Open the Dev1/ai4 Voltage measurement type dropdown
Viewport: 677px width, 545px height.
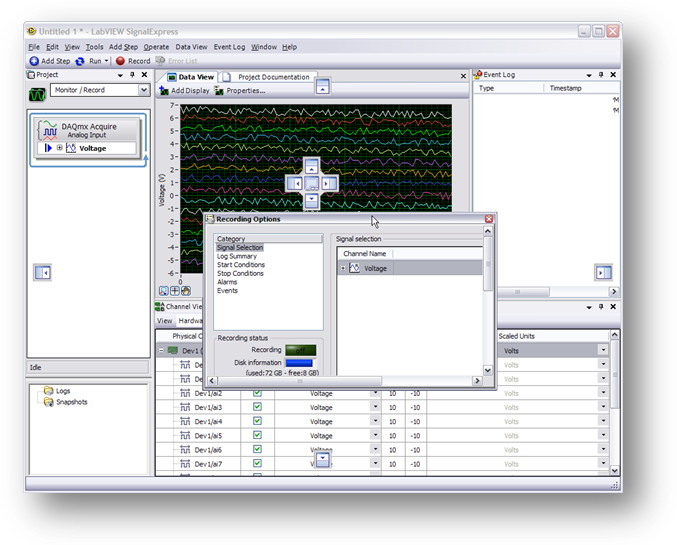tap(375, 422)
